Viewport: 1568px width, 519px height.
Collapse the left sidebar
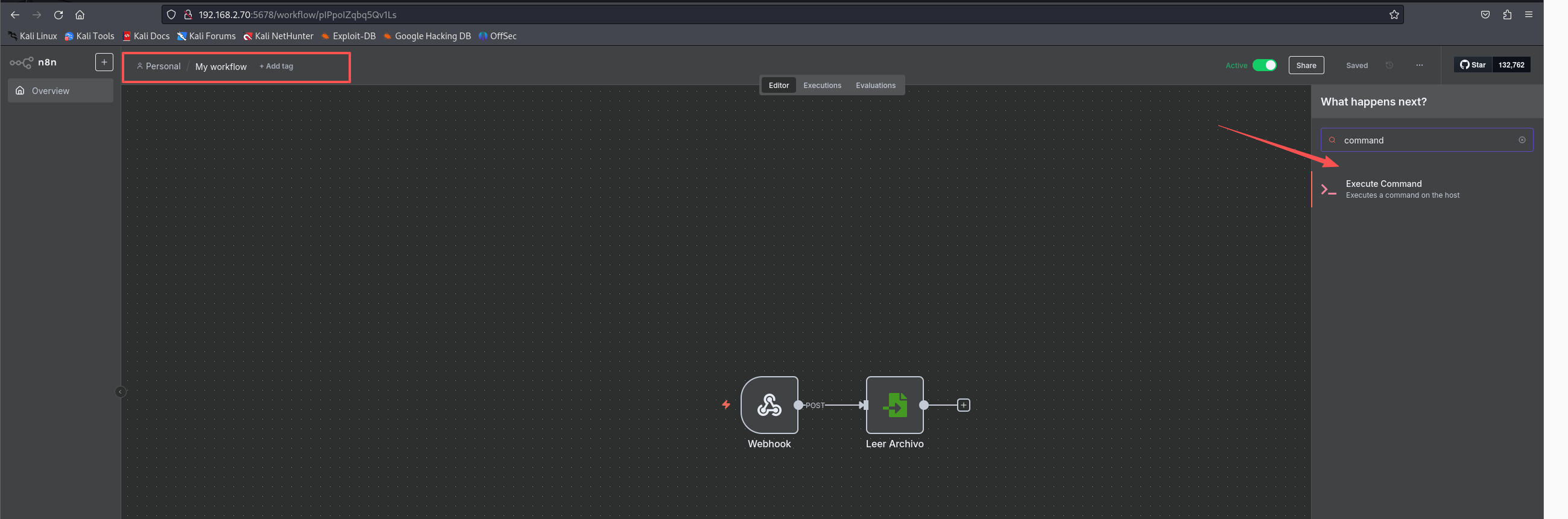[120, 392]
